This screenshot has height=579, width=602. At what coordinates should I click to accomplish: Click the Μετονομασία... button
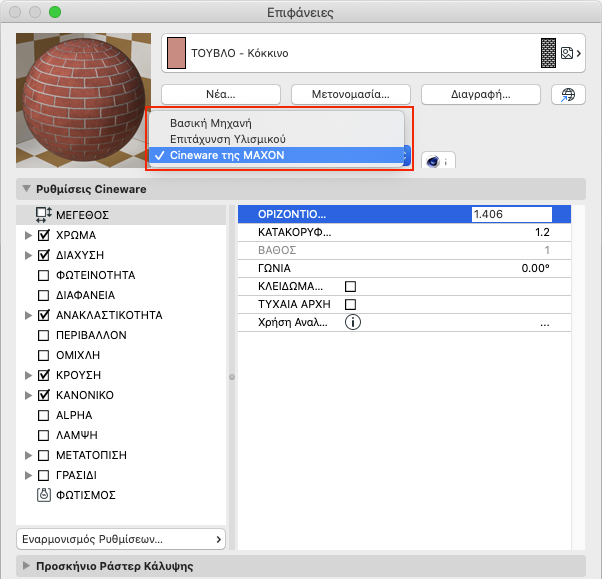click(x=351, y=94)
